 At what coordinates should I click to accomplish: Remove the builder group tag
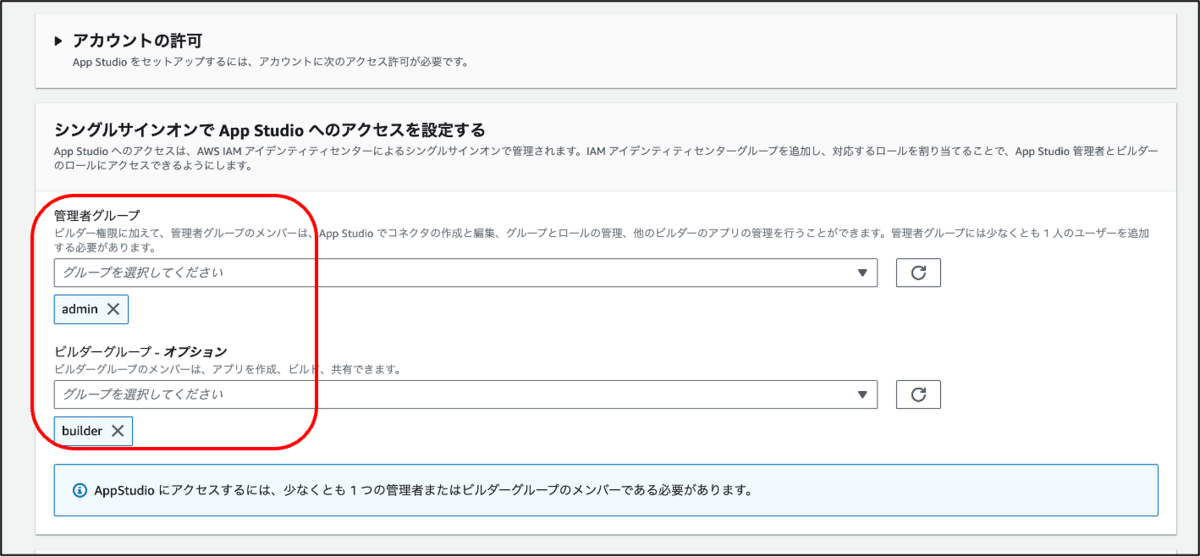[117, 430]
